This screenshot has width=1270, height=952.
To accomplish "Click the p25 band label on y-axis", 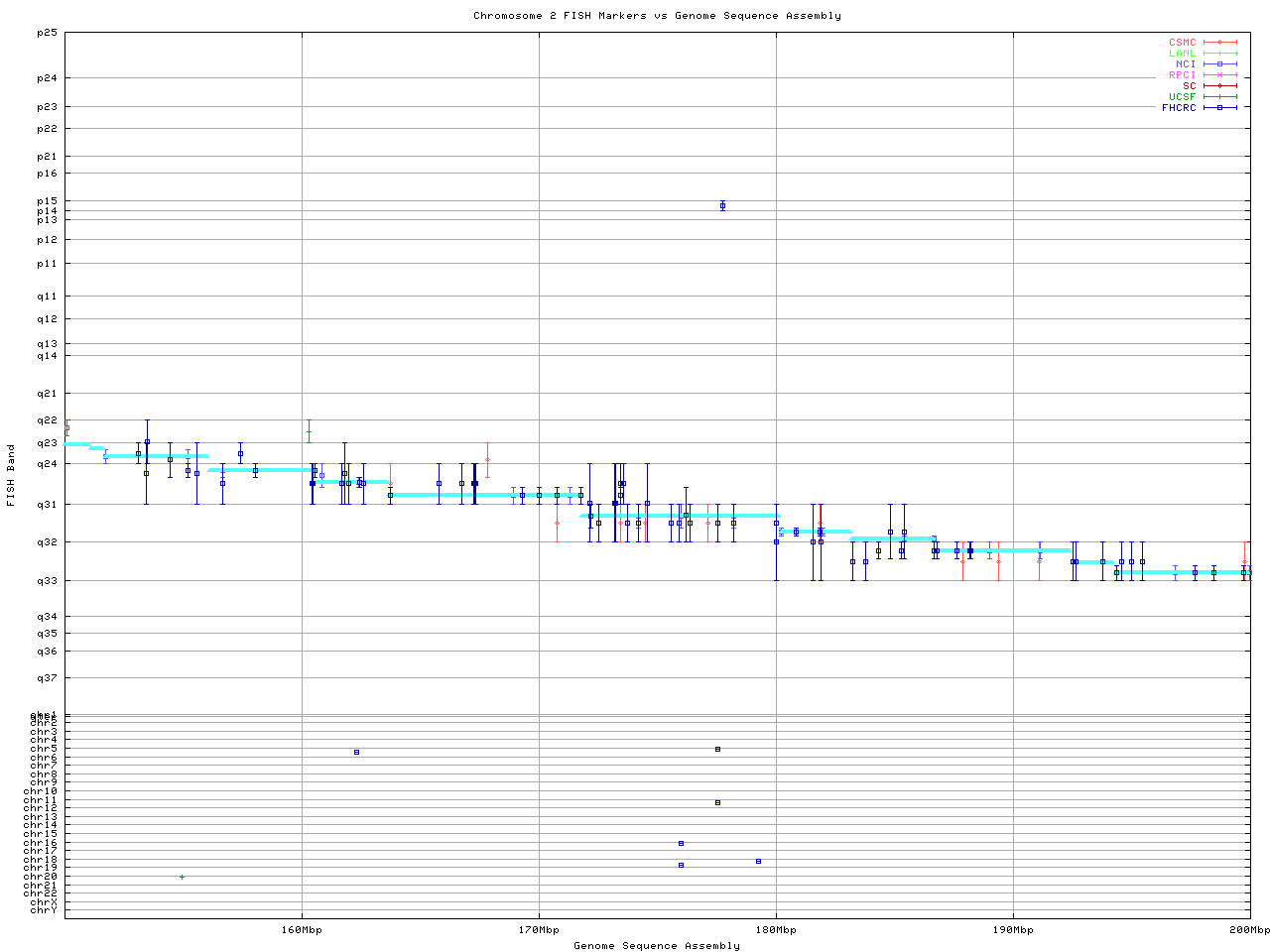I will coord(47,33).
